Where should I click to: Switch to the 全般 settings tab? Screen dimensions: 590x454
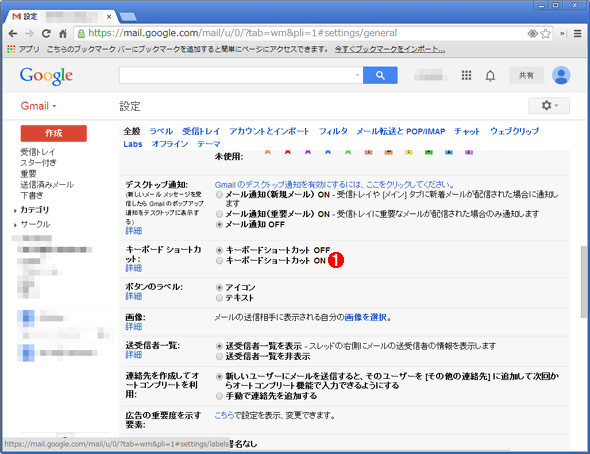coord(132,131)
